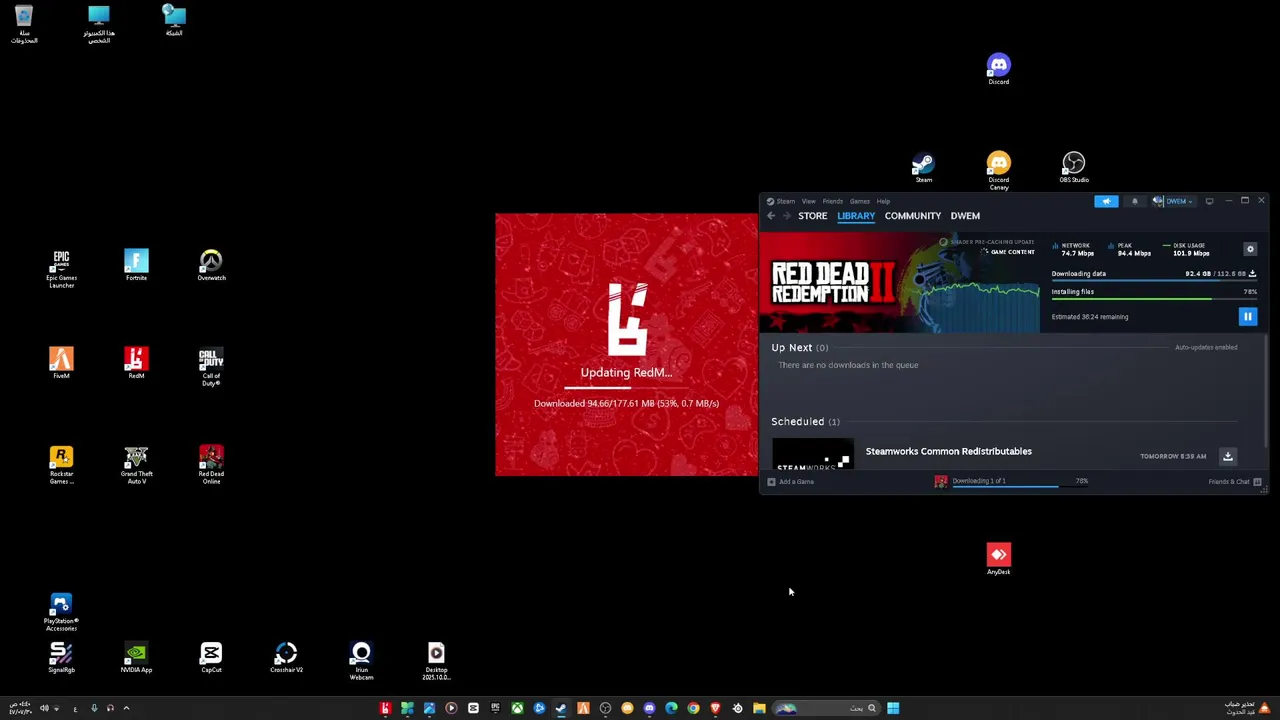Select the Recycle Bin desktop icon

coord(24,26)
